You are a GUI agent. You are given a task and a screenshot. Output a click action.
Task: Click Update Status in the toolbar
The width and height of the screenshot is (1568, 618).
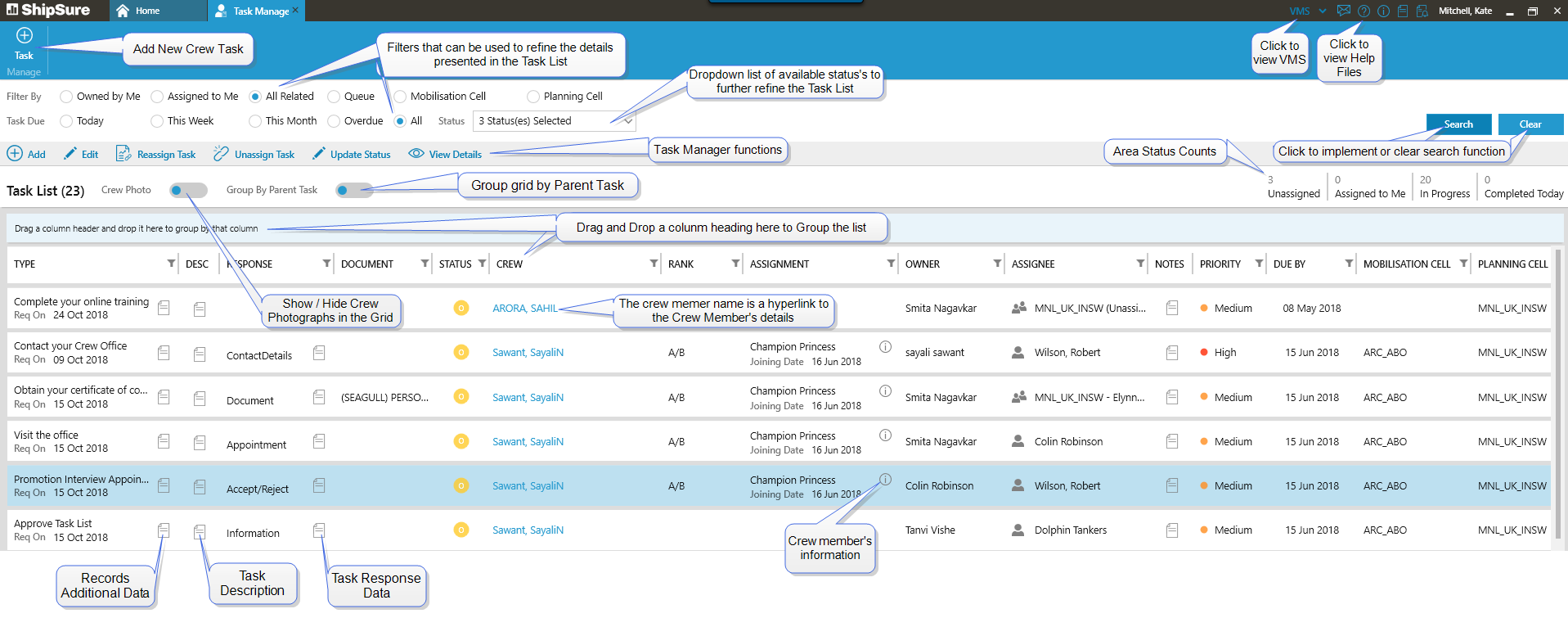(351, 154)
